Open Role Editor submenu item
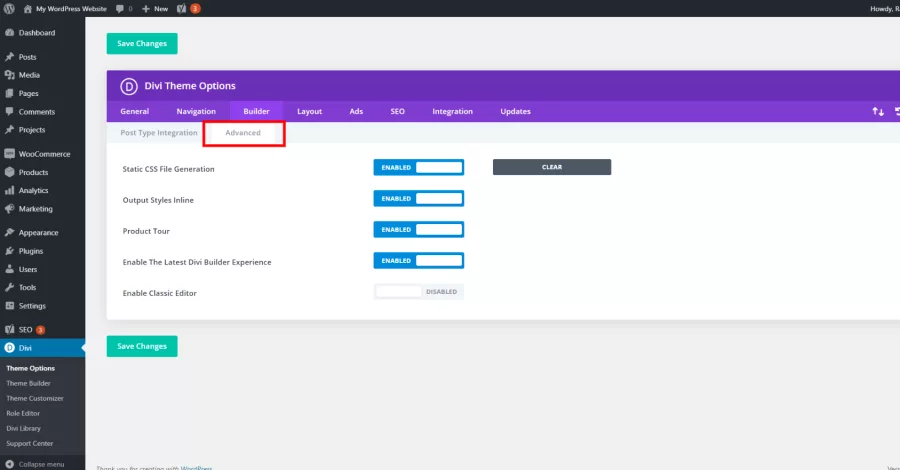Screen dimensions: 900x470 click(x=23, y=413)
